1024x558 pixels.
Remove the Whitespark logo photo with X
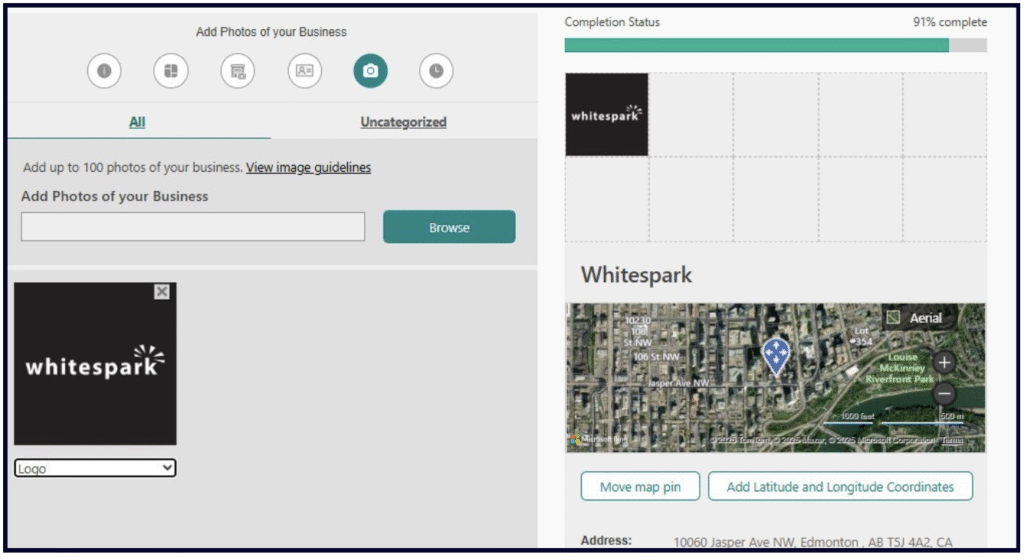(x=162, y=292)
